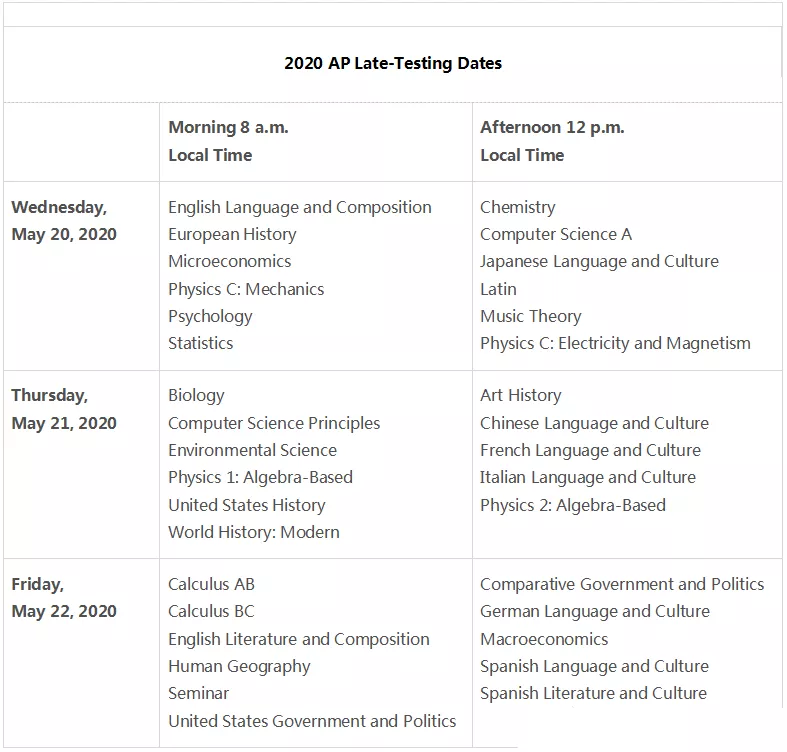Click 'Physics C: Electricity and Magnetism'

click(x=615, y=344)
